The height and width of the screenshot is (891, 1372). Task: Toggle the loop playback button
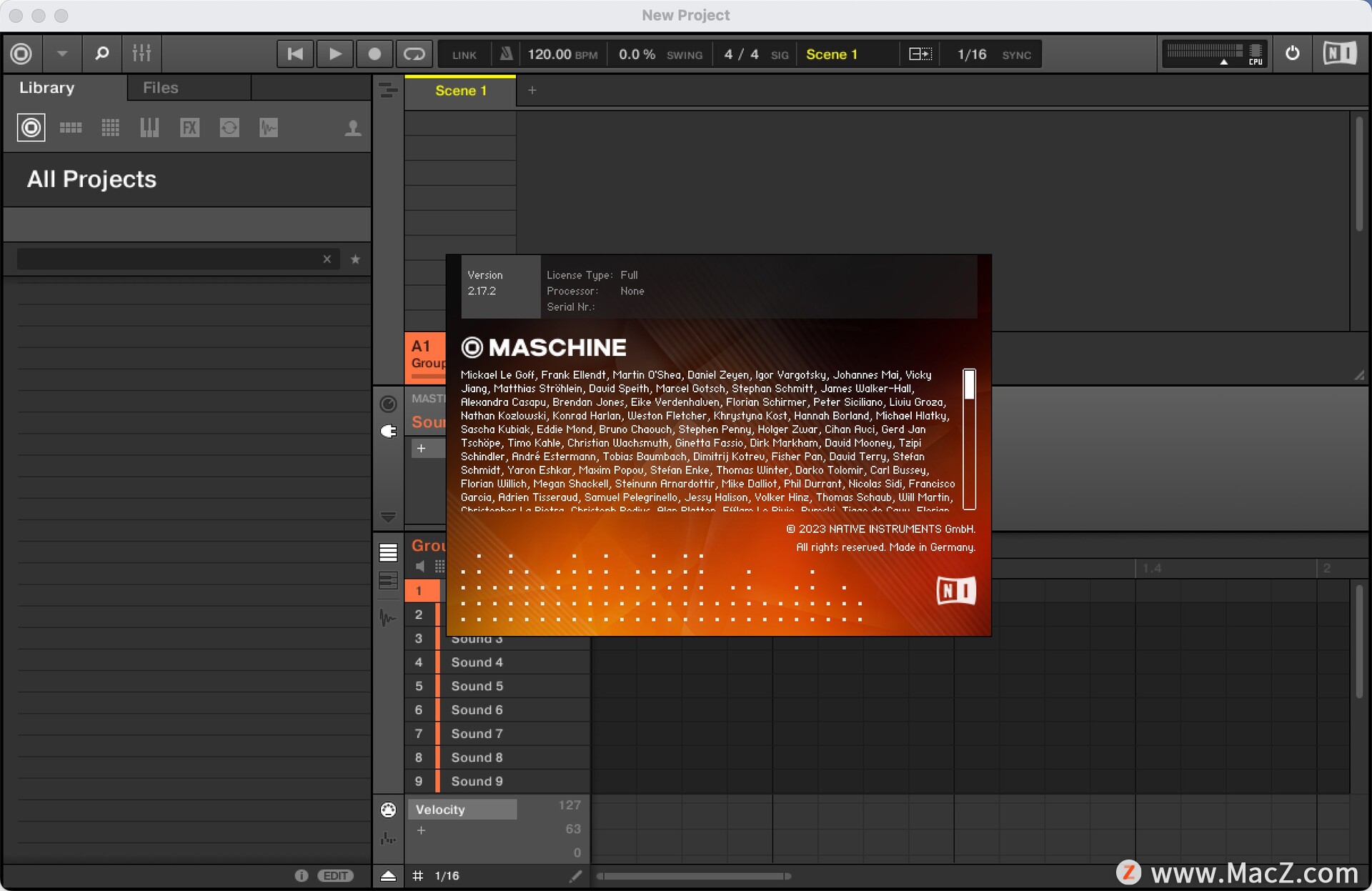[414, 54]
